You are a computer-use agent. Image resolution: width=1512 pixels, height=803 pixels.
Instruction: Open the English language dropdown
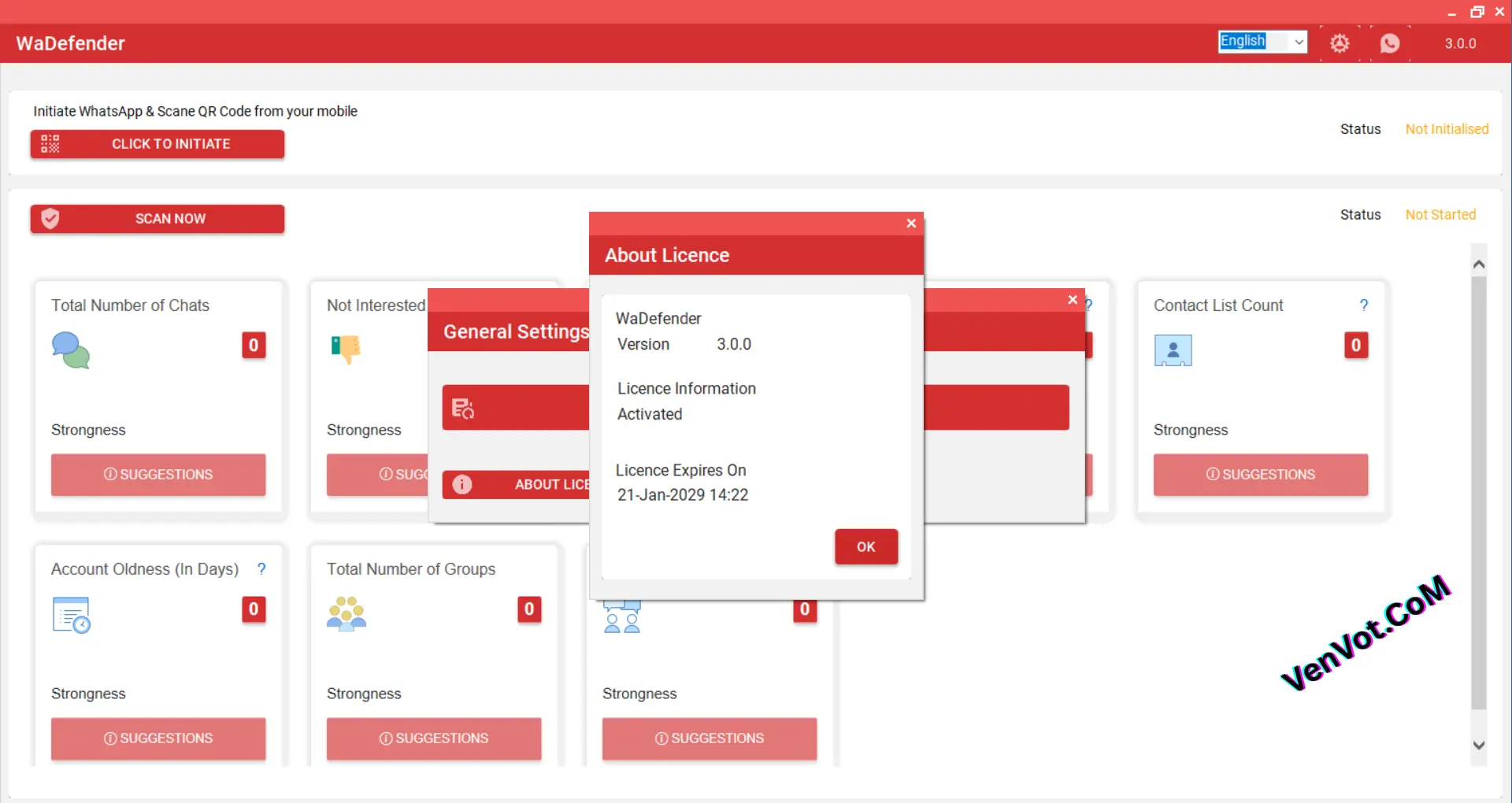tap(1256, 41)
